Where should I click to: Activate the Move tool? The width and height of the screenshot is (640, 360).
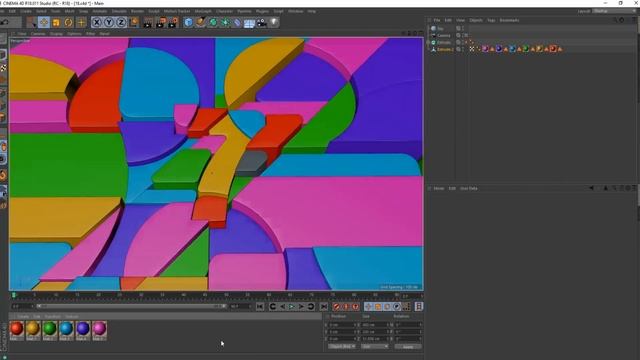pos(44,22)
